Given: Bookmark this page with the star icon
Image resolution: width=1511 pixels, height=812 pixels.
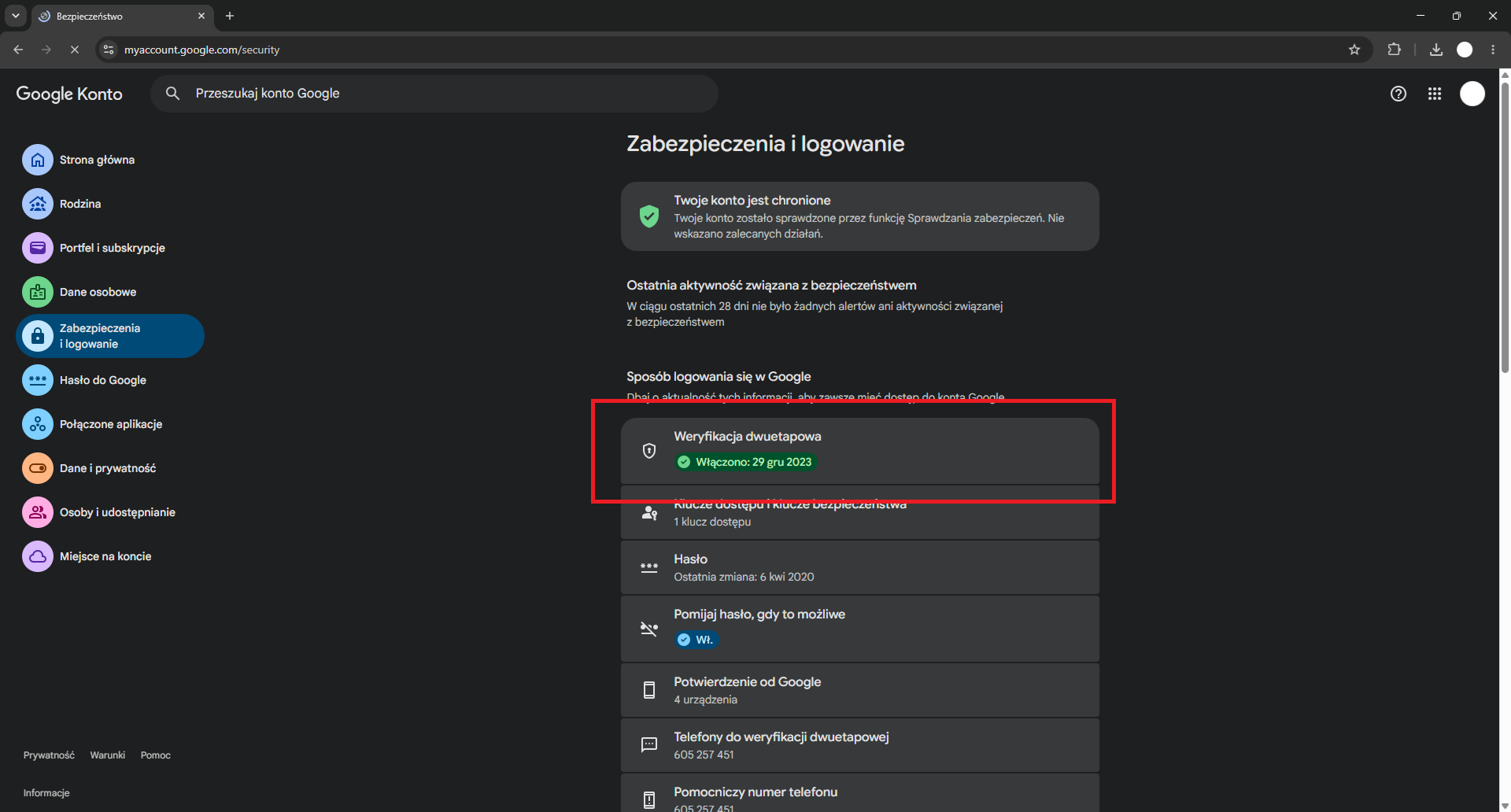Looking at the screenshot, I should coord(1354,50).
